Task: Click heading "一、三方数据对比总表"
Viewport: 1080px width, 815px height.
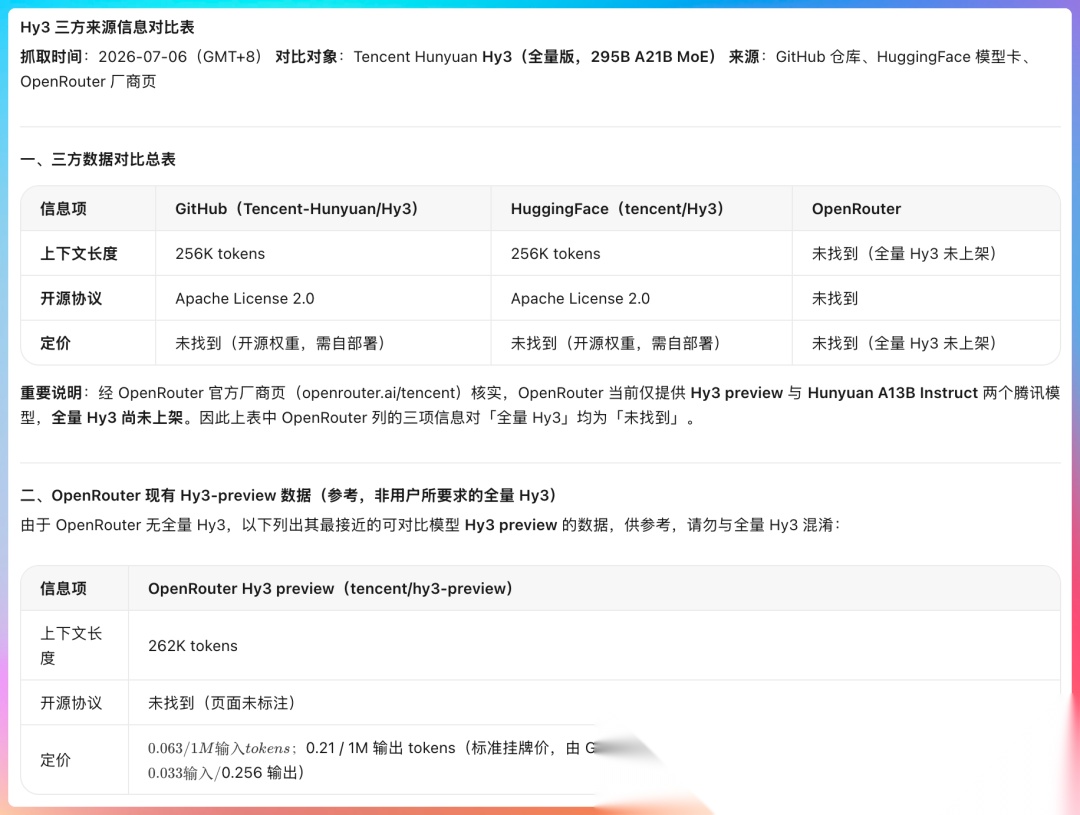Action: pos(98,159)
